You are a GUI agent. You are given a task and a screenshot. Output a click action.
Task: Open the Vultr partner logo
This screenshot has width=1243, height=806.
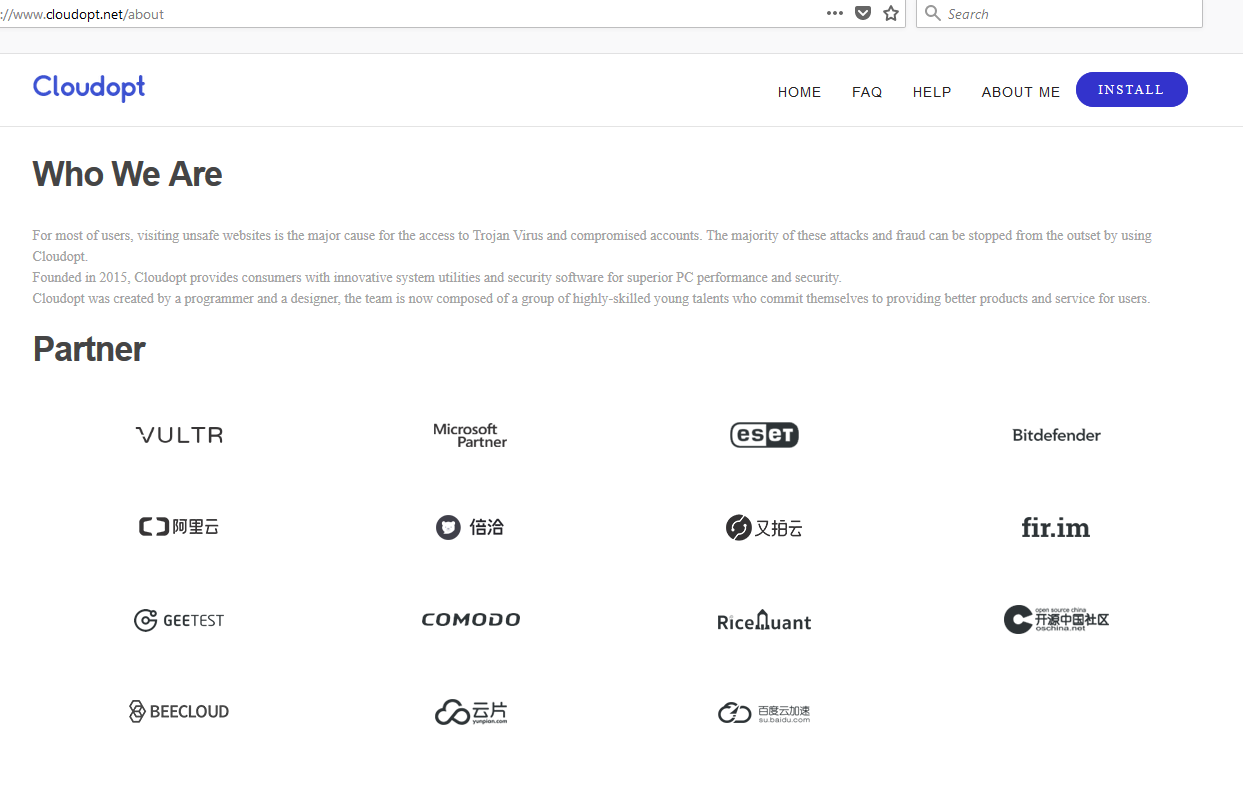tap(179, 435)
